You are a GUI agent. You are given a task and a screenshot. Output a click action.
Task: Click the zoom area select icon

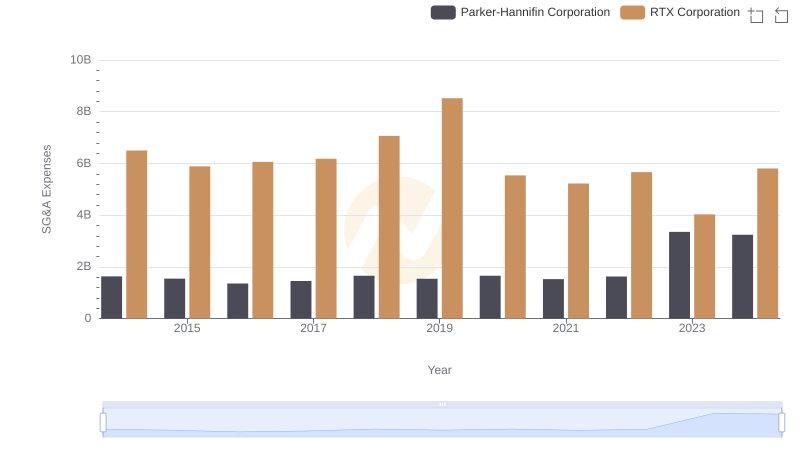tap(756, 15)
